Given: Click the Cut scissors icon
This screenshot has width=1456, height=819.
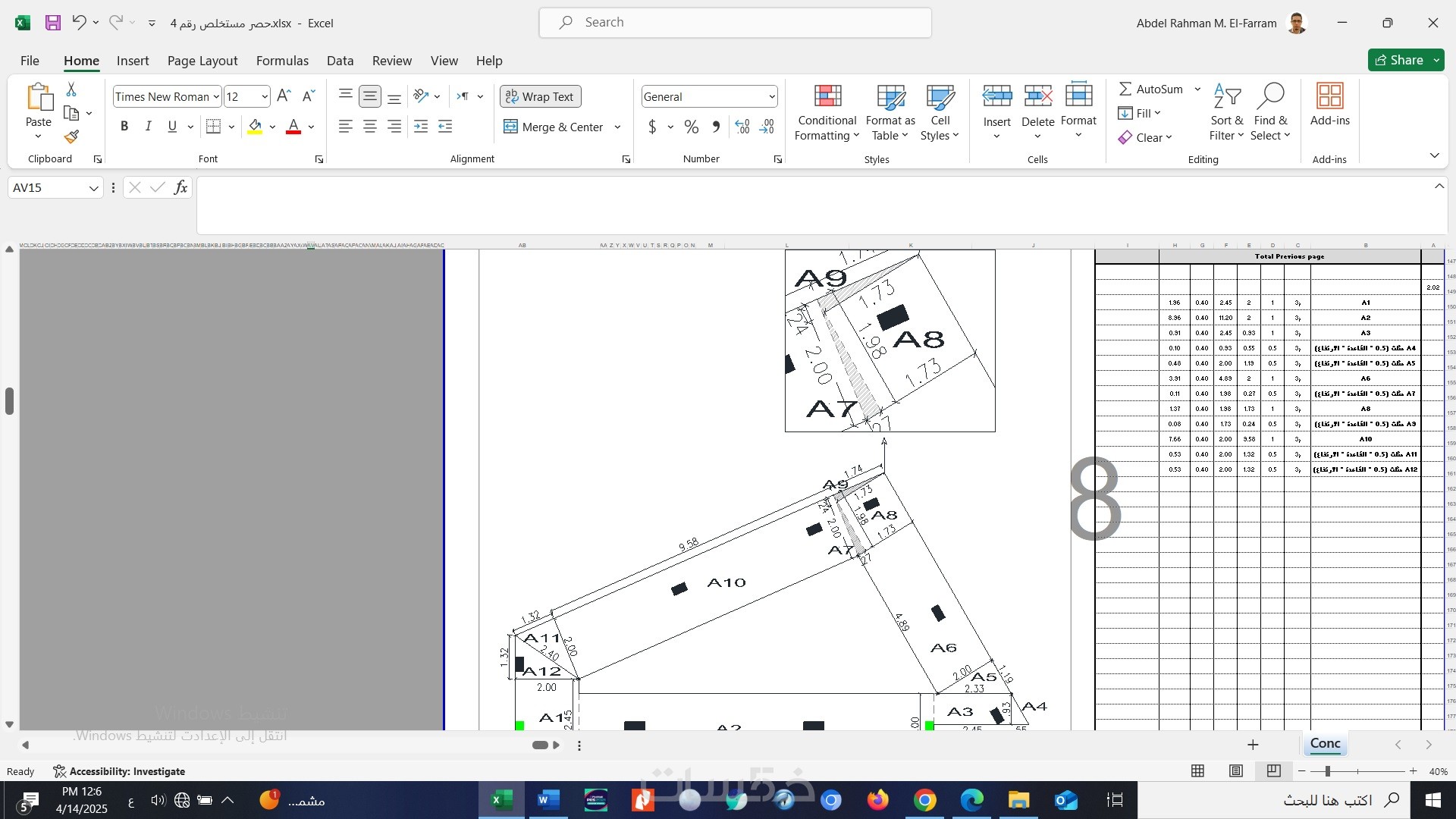Looking at the screenshot, I should [x=71, y=89].
